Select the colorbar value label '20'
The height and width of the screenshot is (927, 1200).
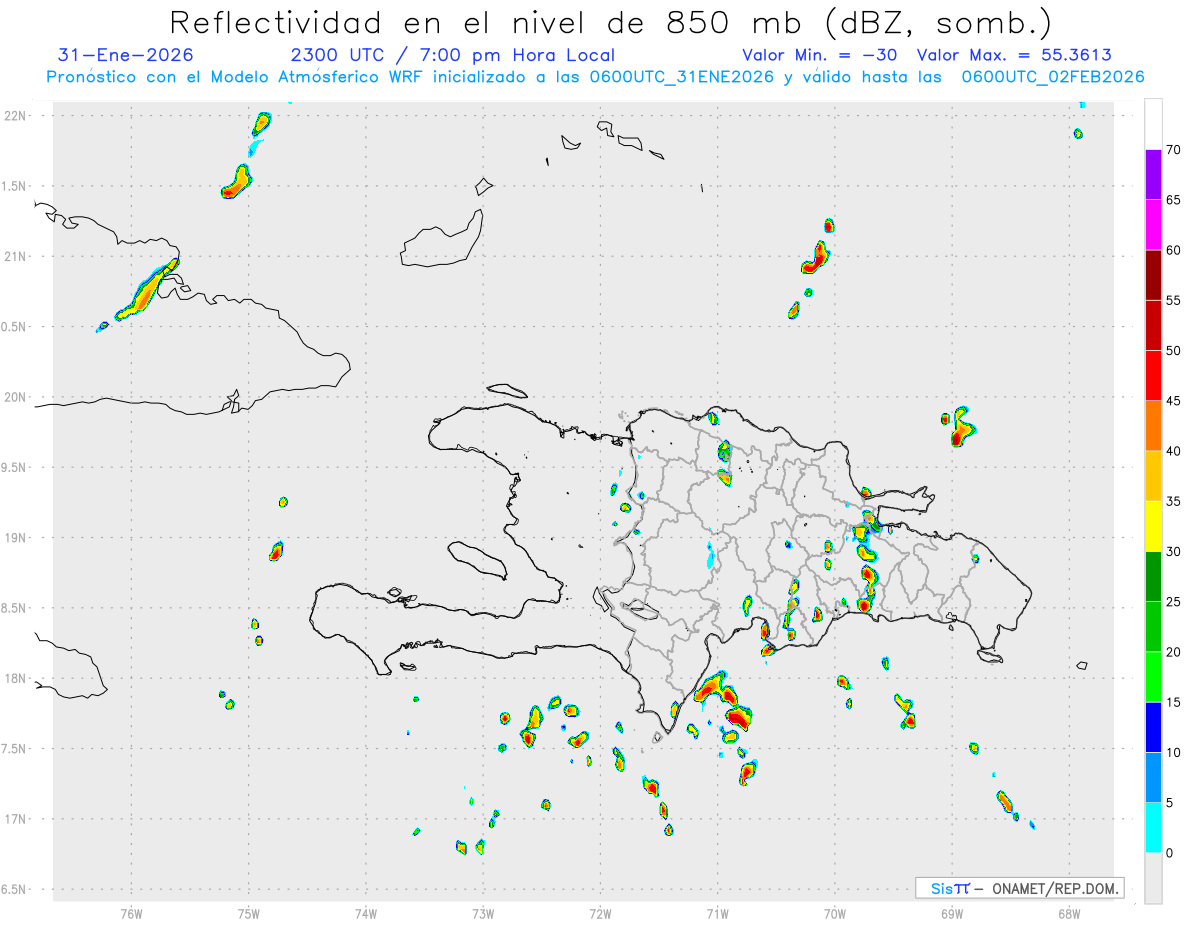point(1173,652)
